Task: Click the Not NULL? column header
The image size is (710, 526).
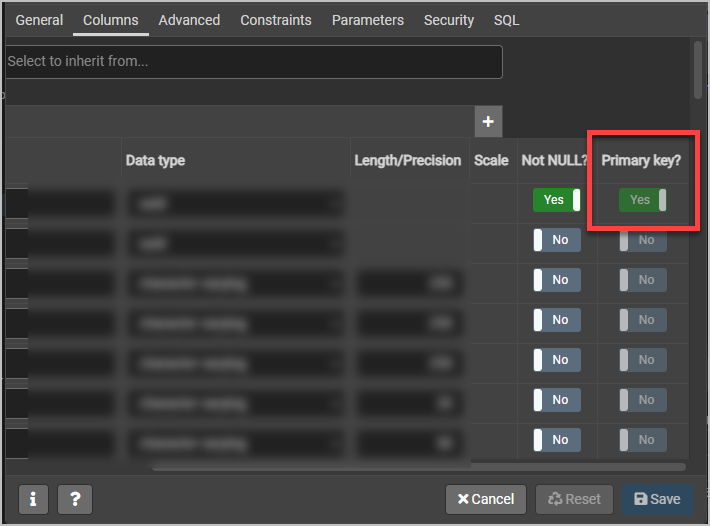Action: (x=554, y=160)
